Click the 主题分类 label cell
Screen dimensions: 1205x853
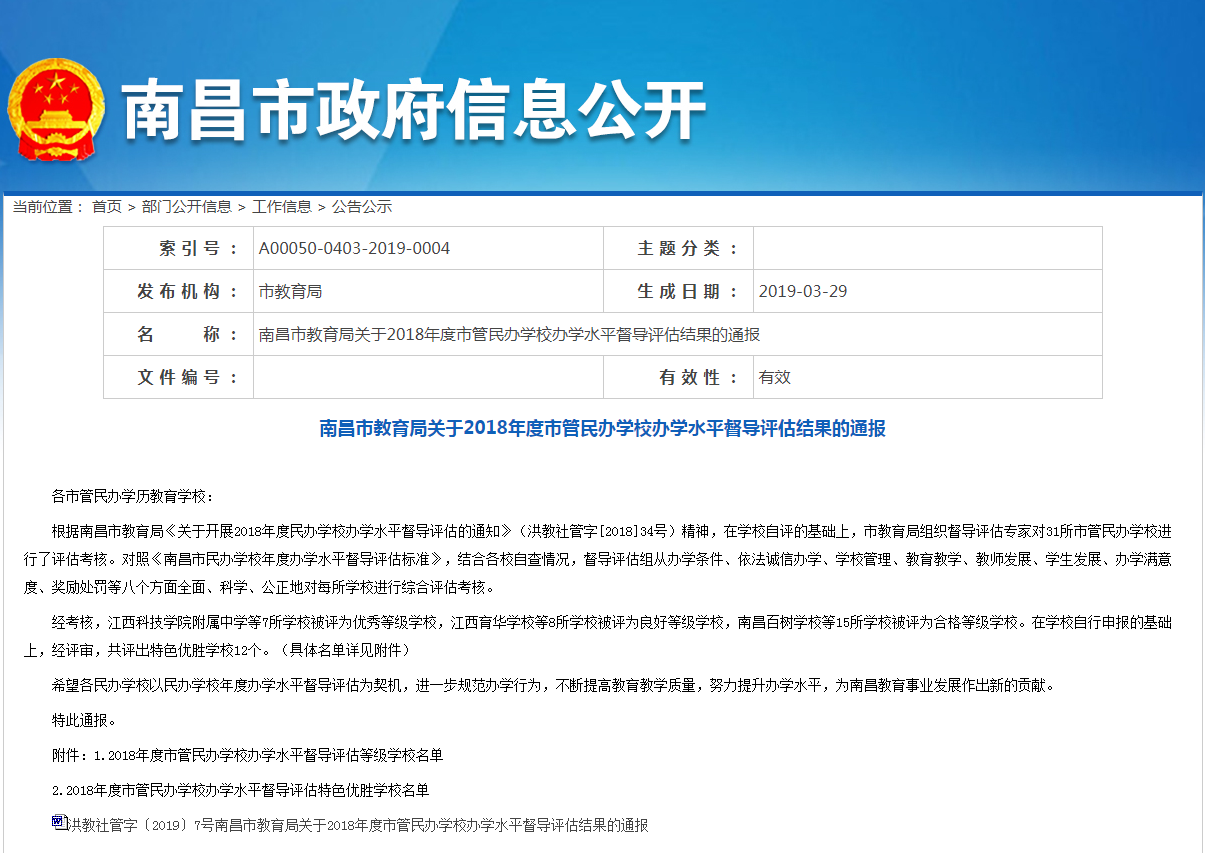point(679,248)
